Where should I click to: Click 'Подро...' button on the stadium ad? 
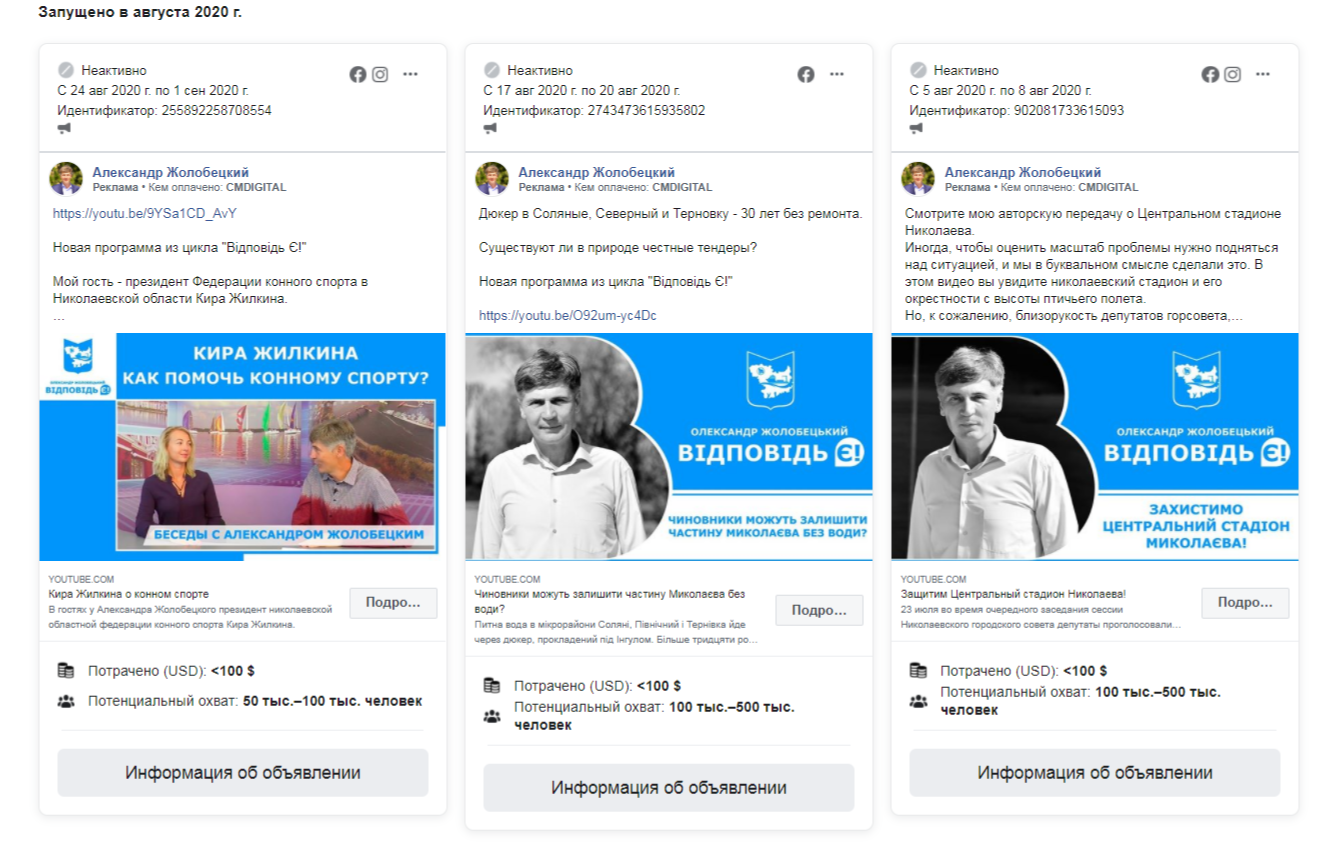click(1245, 603)
